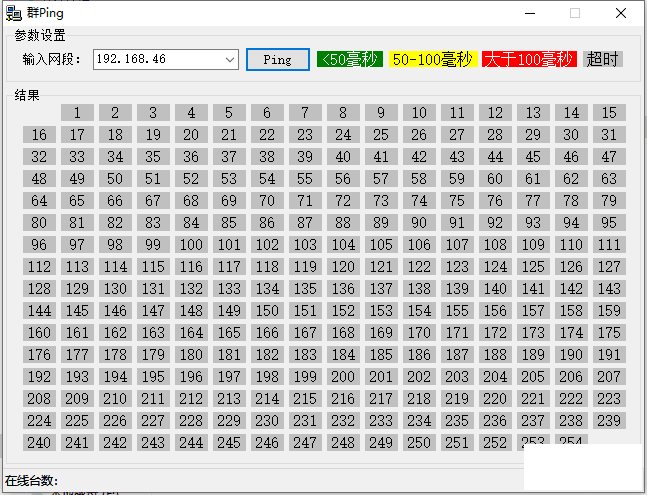
Task: Click host cell 57
Action: point(381,179)
